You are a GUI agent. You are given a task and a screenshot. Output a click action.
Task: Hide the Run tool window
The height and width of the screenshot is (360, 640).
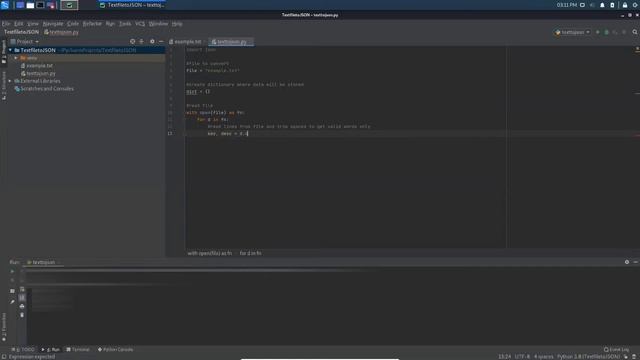(636, 262)
